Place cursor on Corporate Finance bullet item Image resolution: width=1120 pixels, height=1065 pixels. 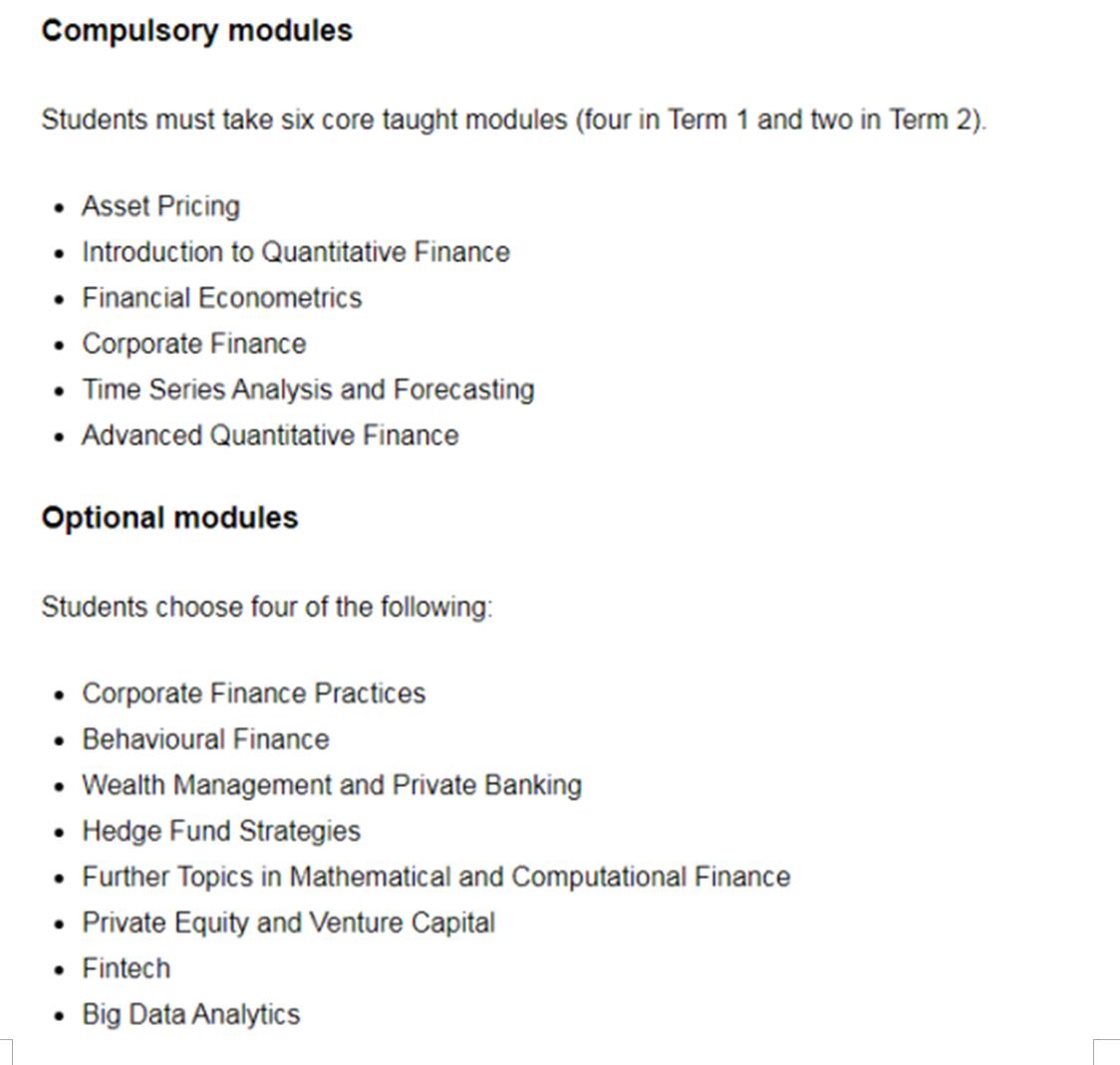point(193,344)
